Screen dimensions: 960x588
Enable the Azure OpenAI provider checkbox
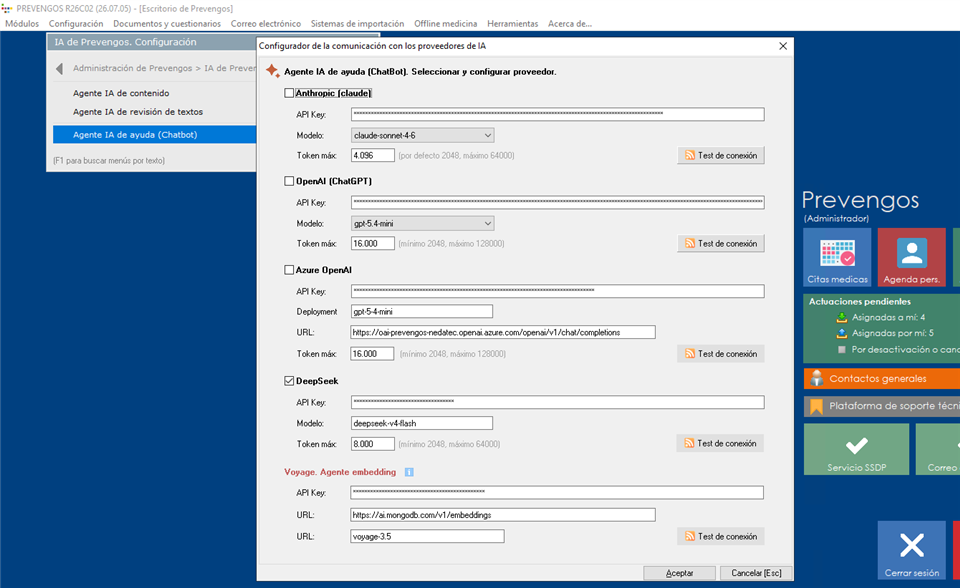click(x=289, y=270)
